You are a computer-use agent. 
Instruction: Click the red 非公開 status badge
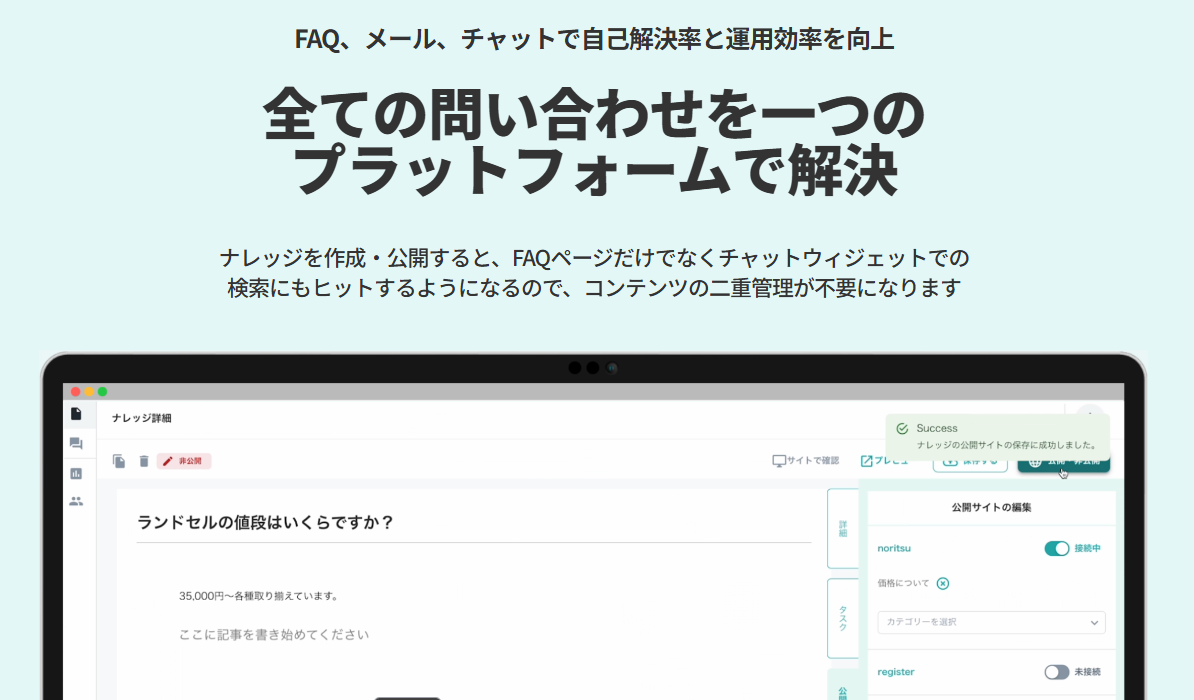tap(184, 461)
